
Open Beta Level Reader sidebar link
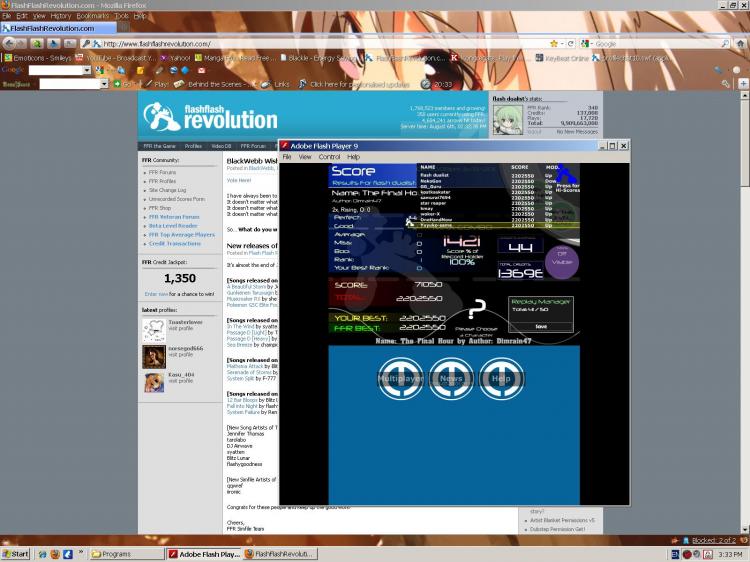(x=173, y=226)
